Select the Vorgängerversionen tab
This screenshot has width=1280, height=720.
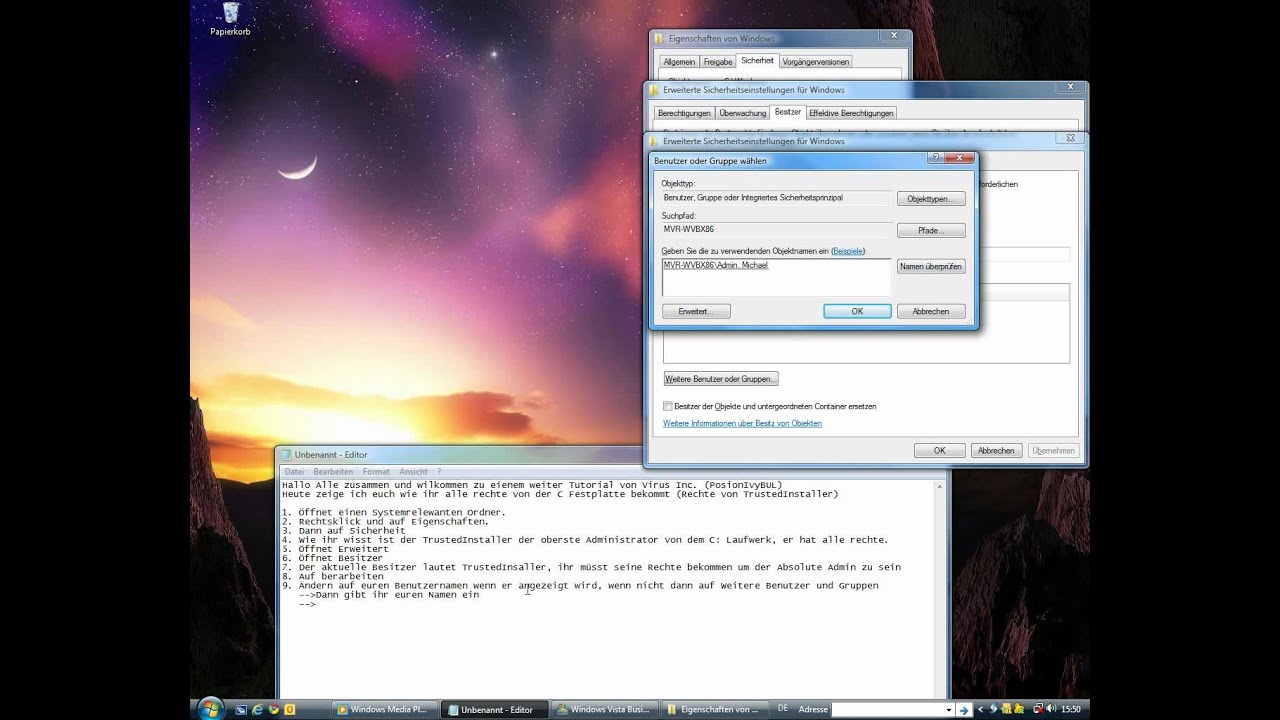point(816,62)
